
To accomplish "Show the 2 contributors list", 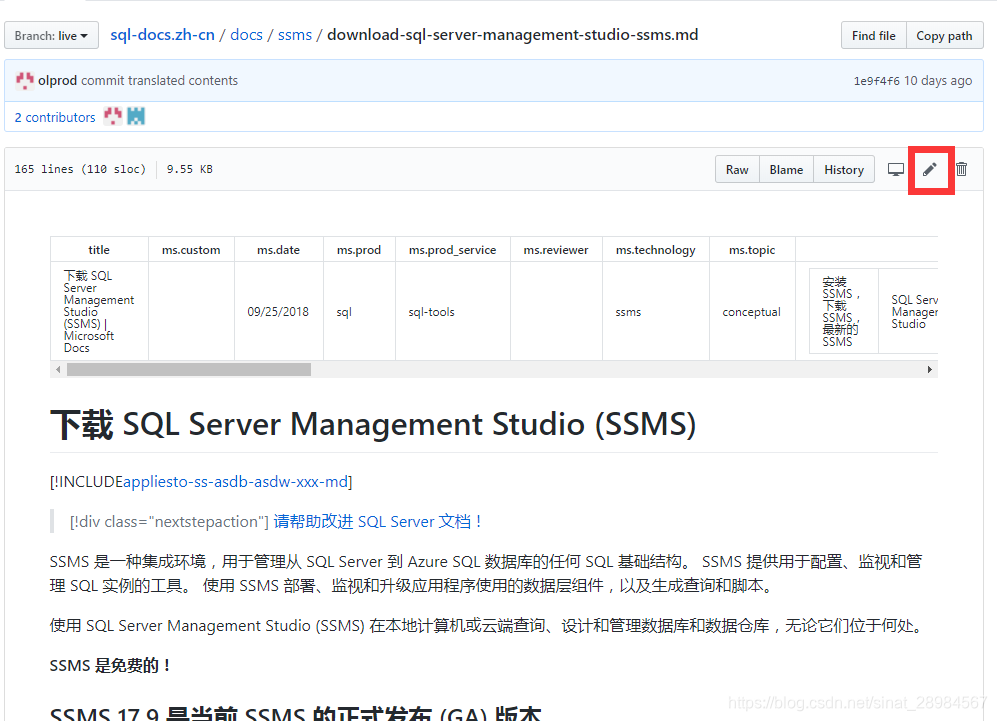I will tap(55, 117).
